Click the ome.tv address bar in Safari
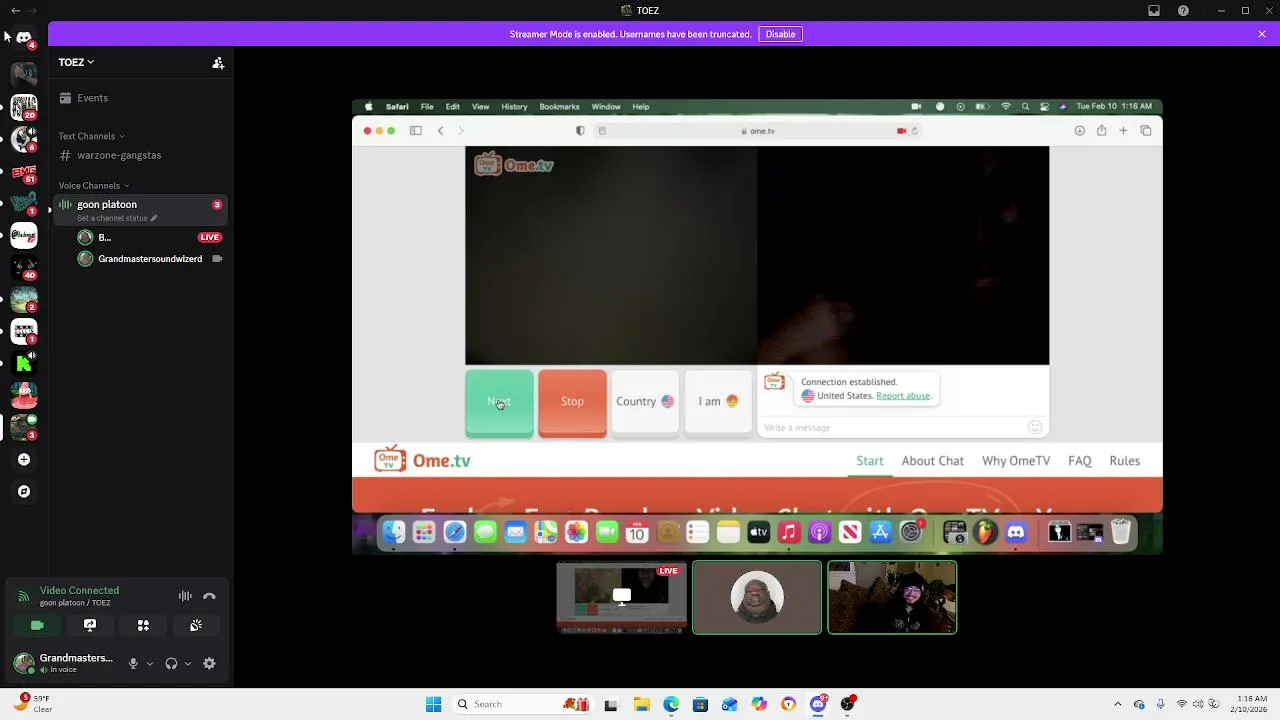Viewport: 1280px width, 720px height. click(757, 131)
